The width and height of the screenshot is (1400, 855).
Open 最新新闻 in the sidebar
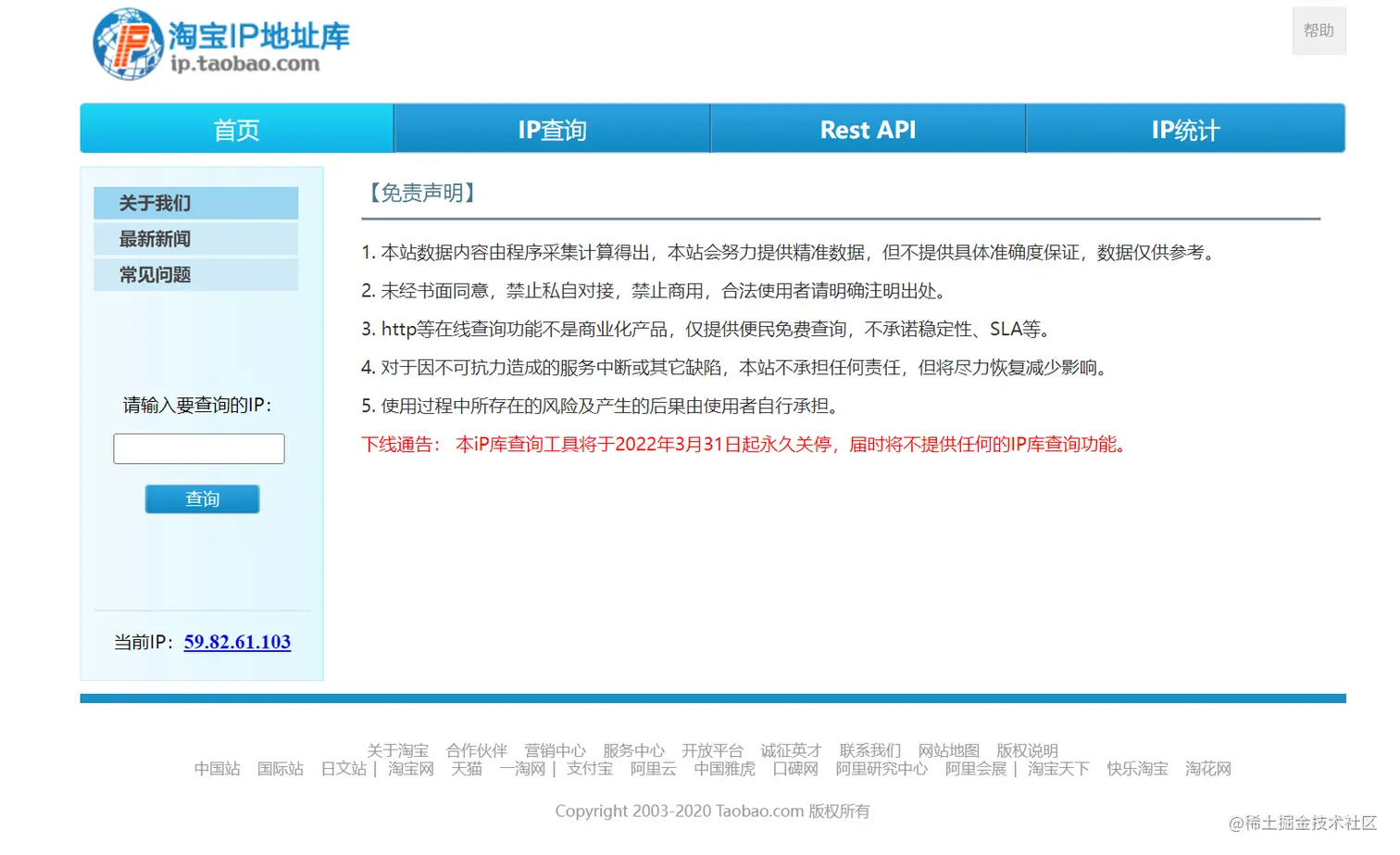pyautogui.click(x=195, y=239)
